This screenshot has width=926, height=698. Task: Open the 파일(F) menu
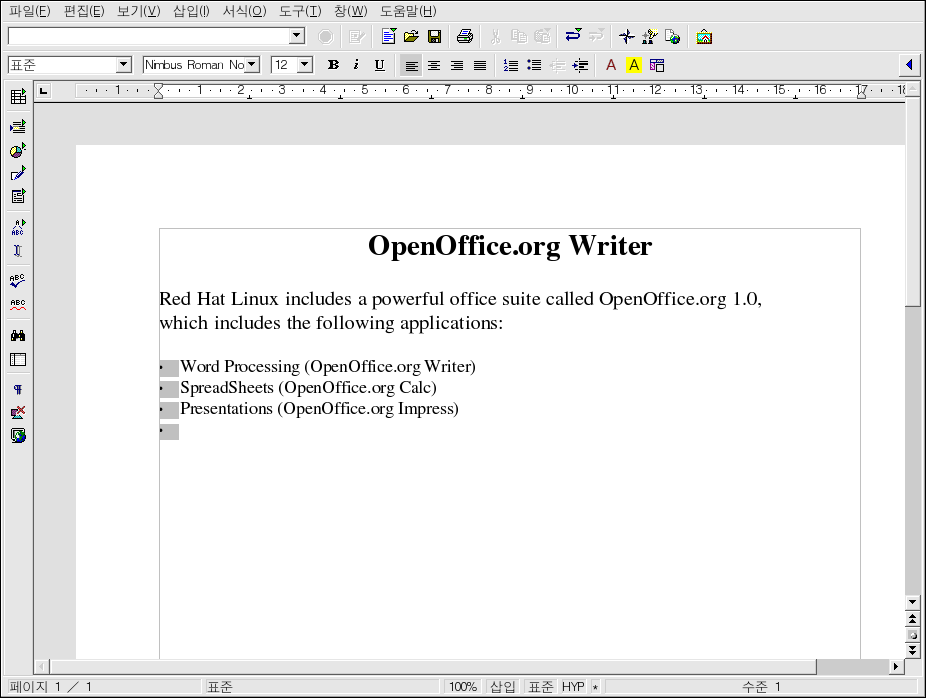pos(29,11)
